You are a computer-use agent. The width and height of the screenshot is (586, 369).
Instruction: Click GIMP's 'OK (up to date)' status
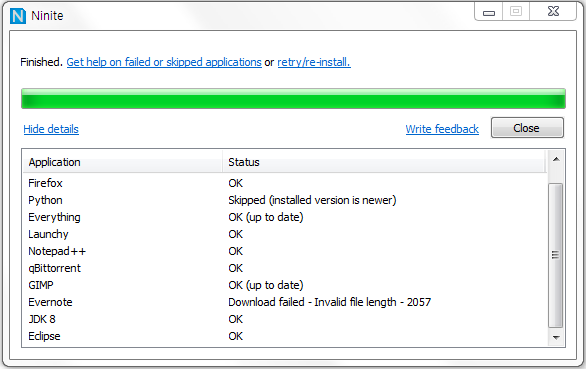coord(266,285)
